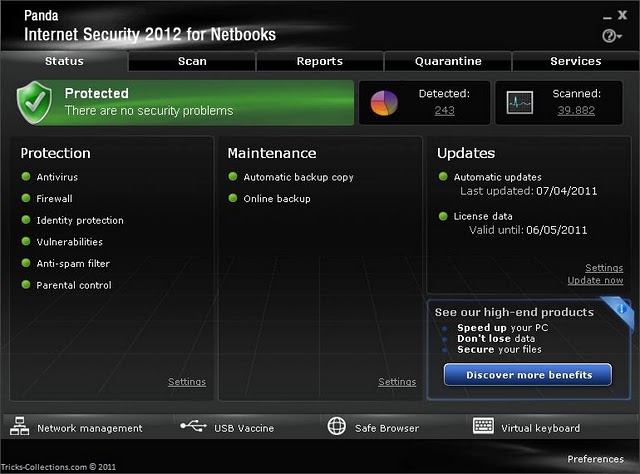Select the Firewall protection item
The width and height of the screenshot is (640, 474).
[x=54, y=199]
